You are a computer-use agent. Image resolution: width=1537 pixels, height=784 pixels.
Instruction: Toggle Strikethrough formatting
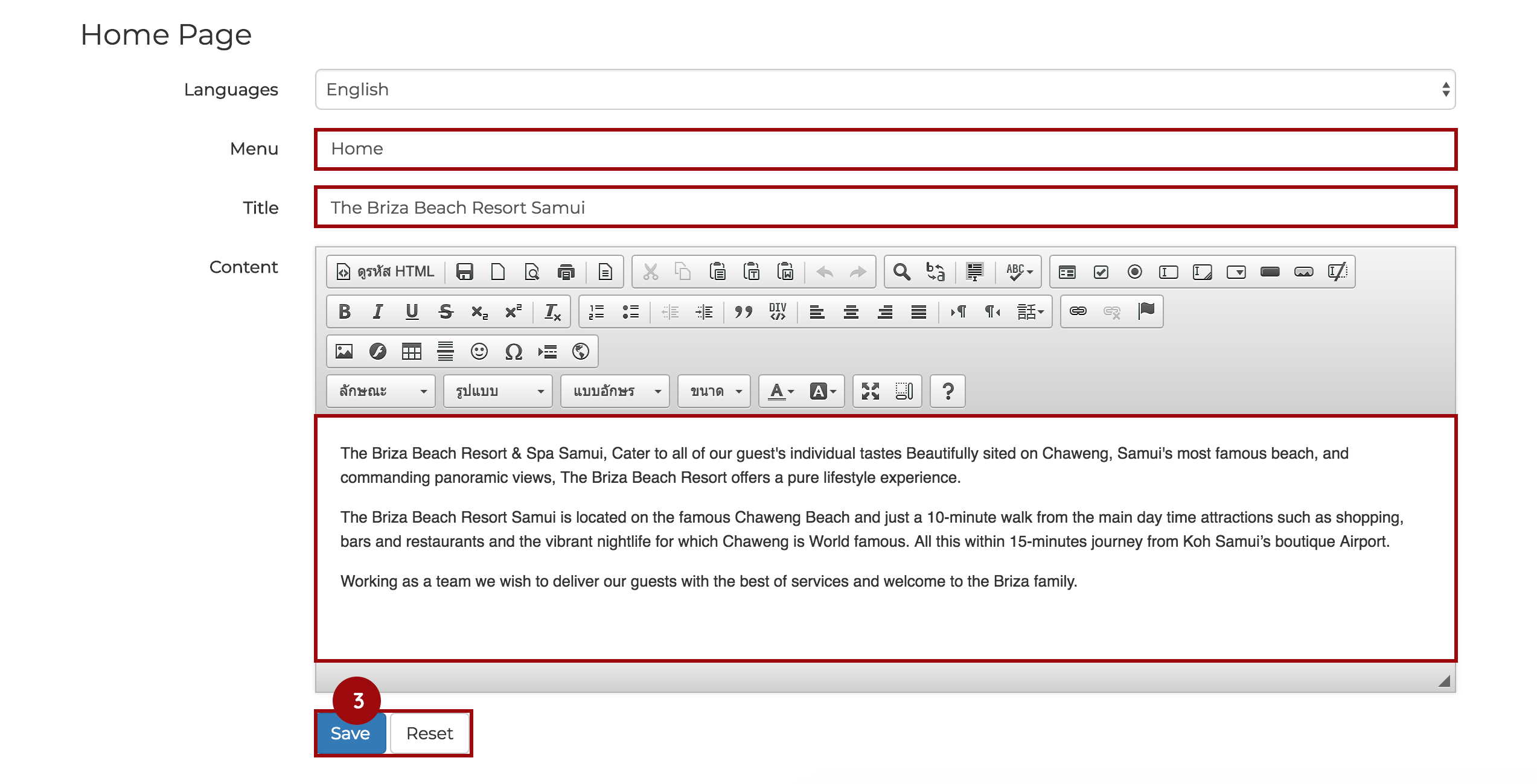coord(446,311)
